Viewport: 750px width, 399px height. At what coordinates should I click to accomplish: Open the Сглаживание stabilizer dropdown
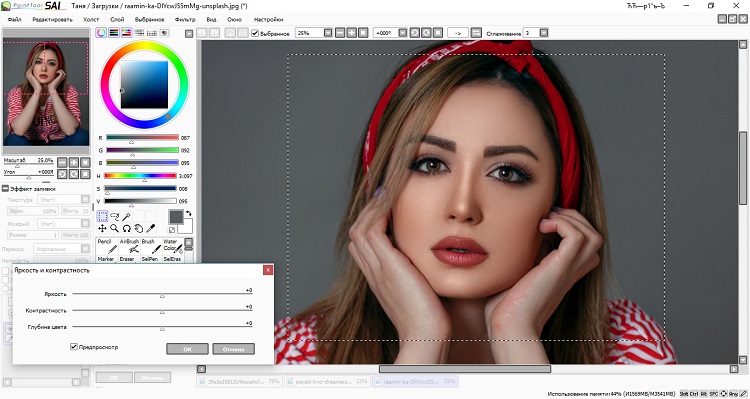click(x=544, y=33)
